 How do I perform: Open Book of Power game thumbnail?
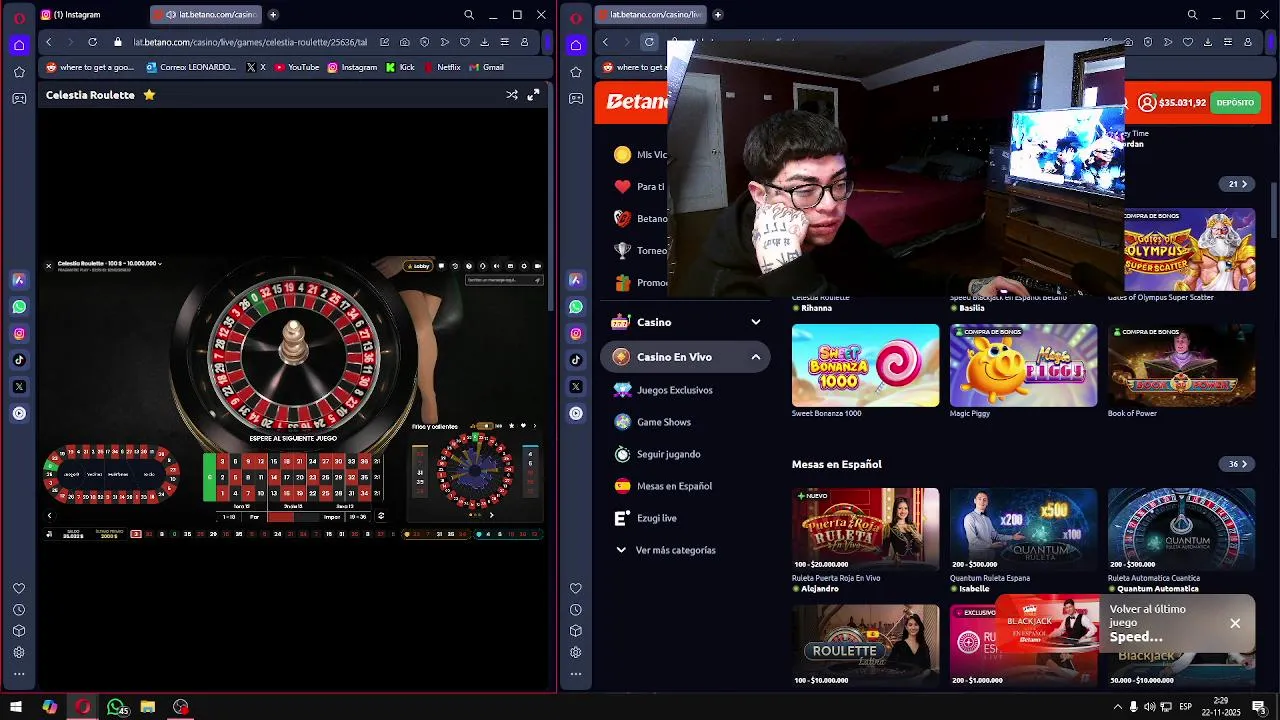click(x=1181, y=365)
